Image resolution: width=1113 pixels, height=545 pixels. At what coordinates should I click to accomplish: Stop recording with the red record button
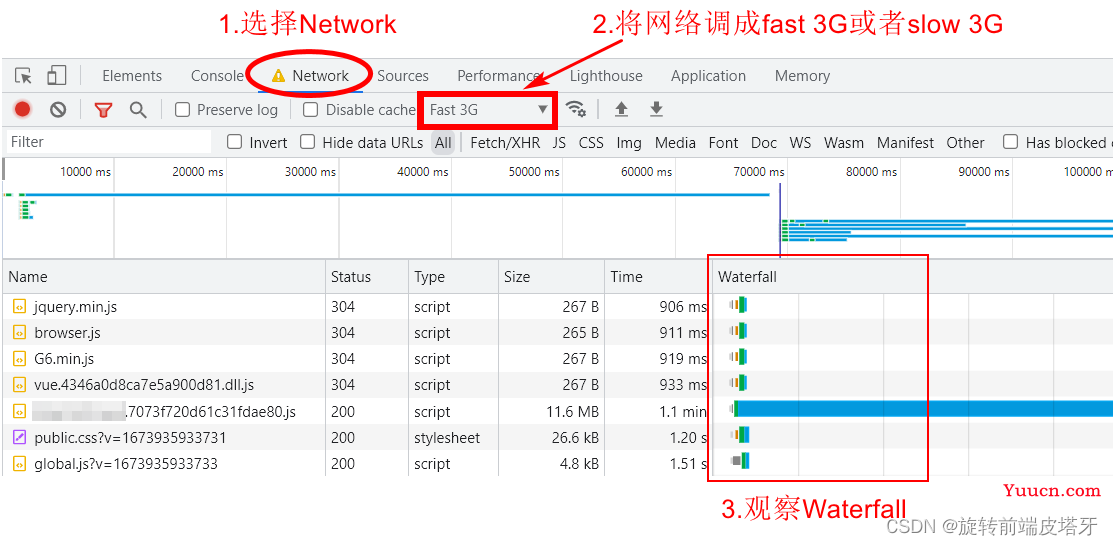(23, 109)
